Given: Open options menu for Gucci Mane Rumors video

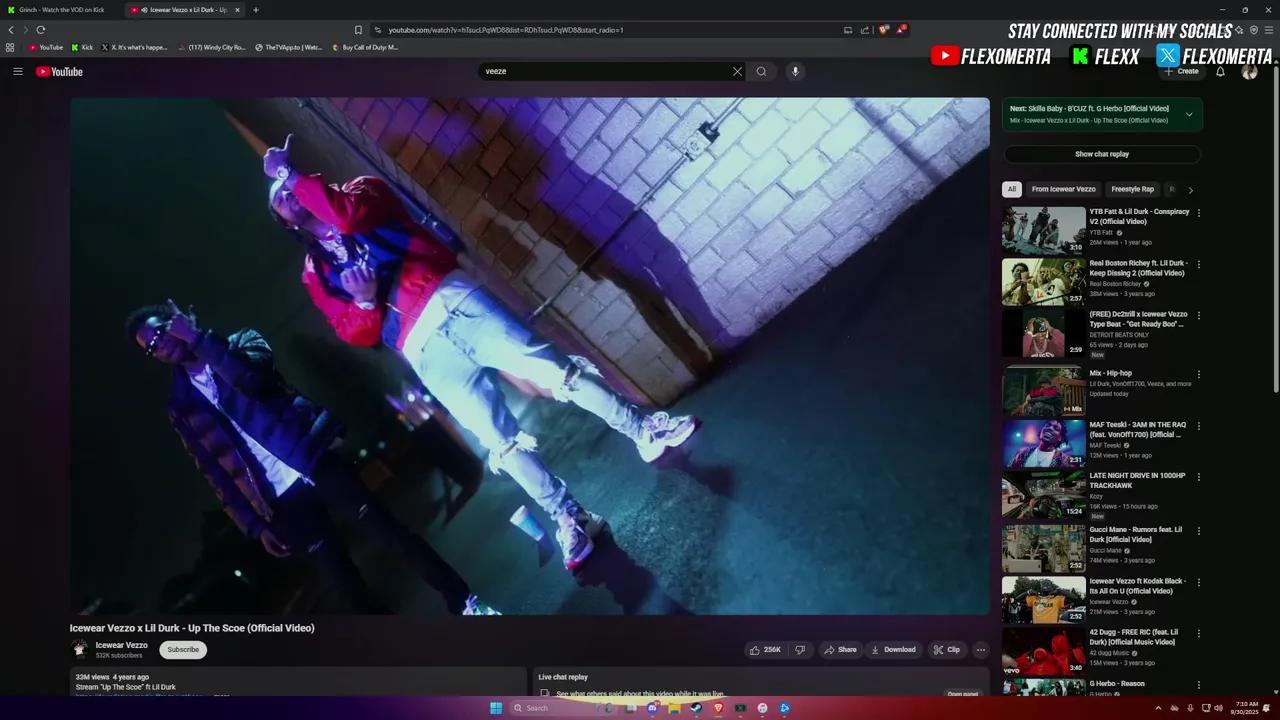Looking at the screenshot, I should point(1199,531).
